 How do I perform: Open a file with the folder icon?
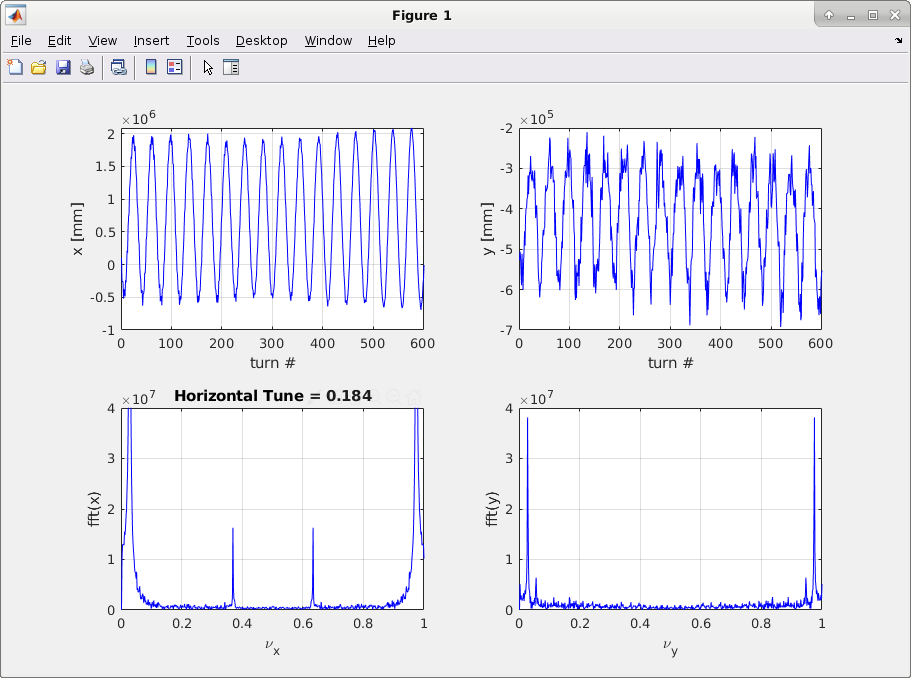tap(39, 68)
